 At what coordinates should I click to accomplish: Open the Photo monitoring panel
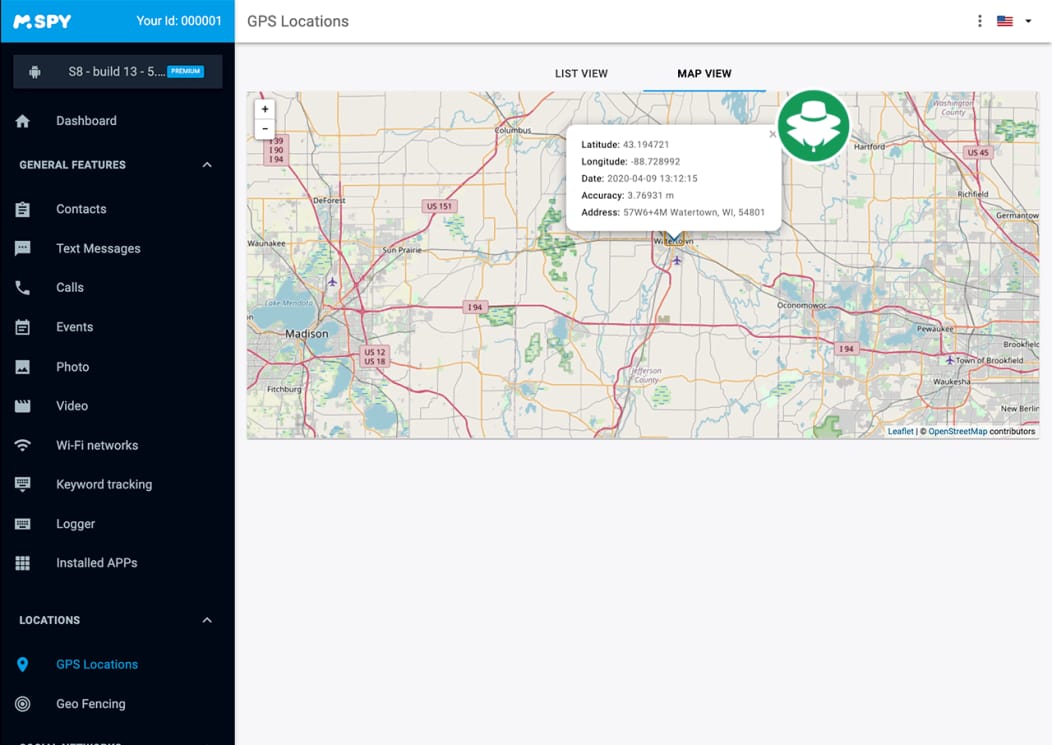coord(72,366)
